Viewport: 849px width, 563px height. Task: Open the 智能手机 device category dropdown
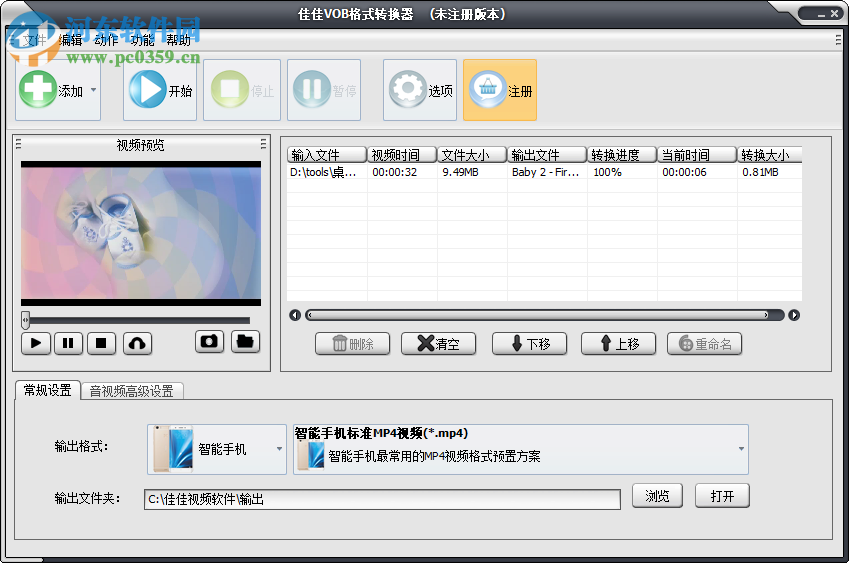tap(217, 449)
